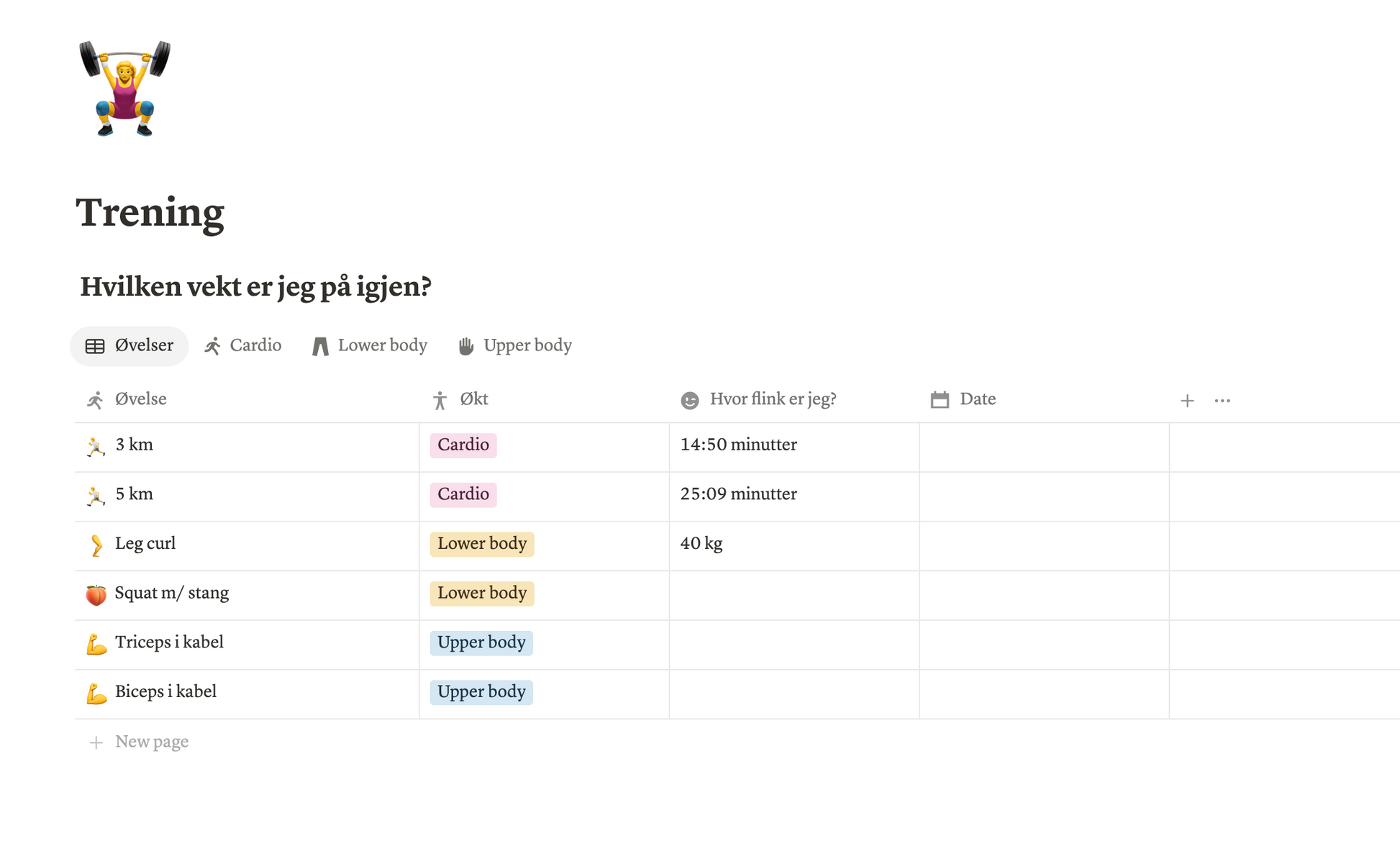Click the flexed arm icon for Triceps i kabel
Image resolution: width=1400 pixels, height=864 pixels.
[96, 644]
